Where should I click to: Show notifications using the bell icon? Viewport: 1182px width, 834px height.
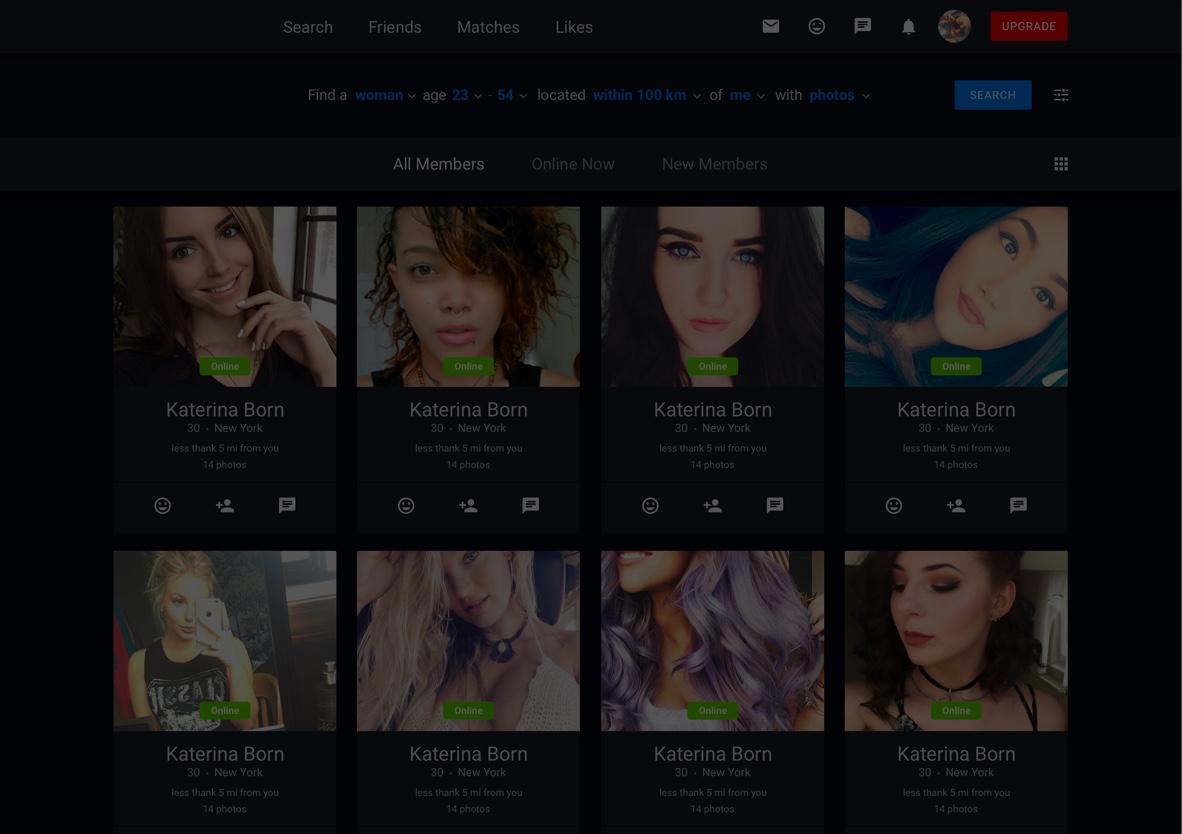908,27
